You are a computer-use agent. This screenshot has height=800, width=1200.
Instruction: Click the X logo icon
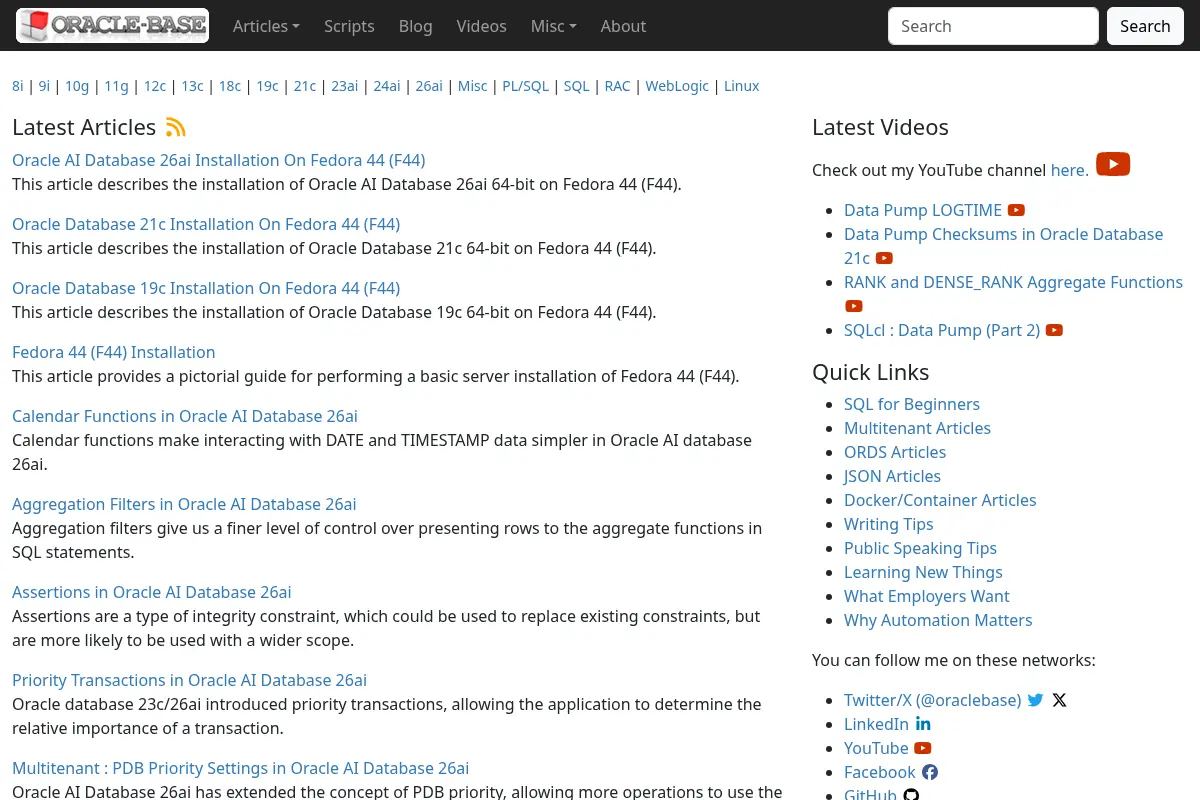coord(1060,700)
